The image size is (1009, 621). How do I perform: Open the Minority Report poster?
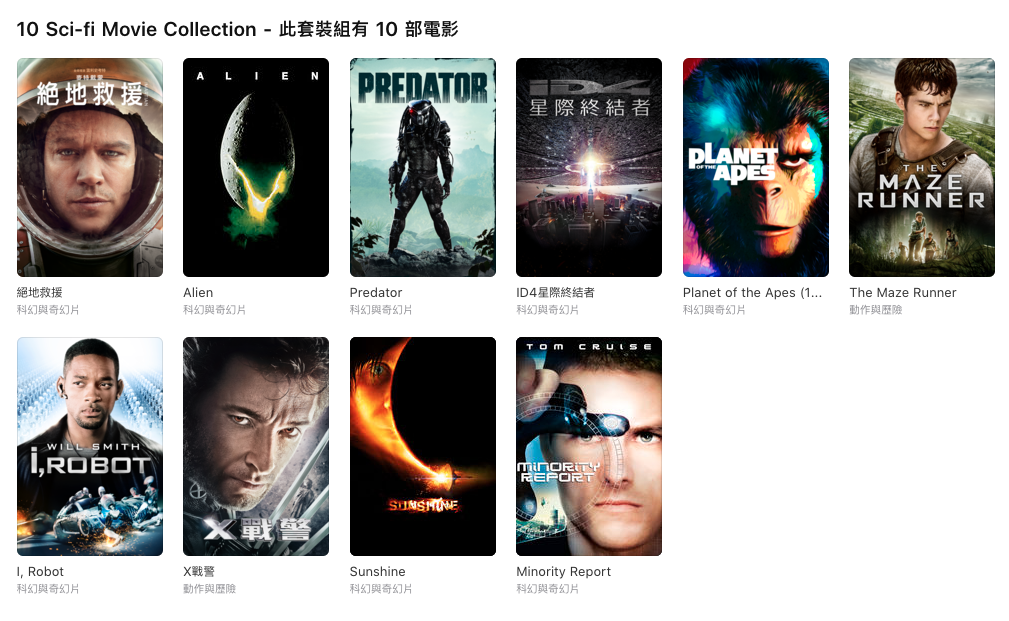coord(589,447)
